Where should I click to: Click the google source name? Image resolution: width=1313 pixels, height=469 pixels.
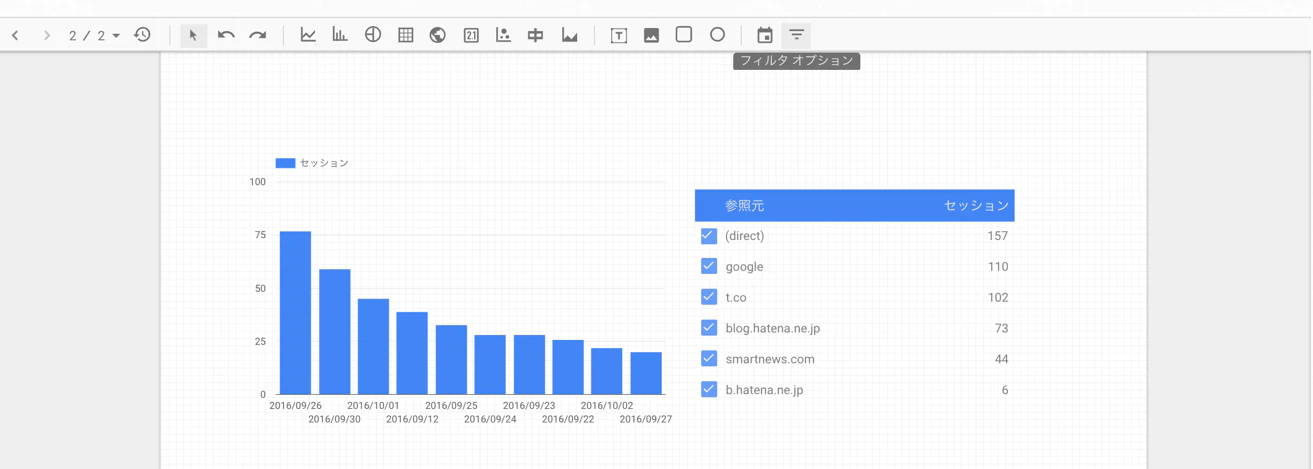point(744,267)
